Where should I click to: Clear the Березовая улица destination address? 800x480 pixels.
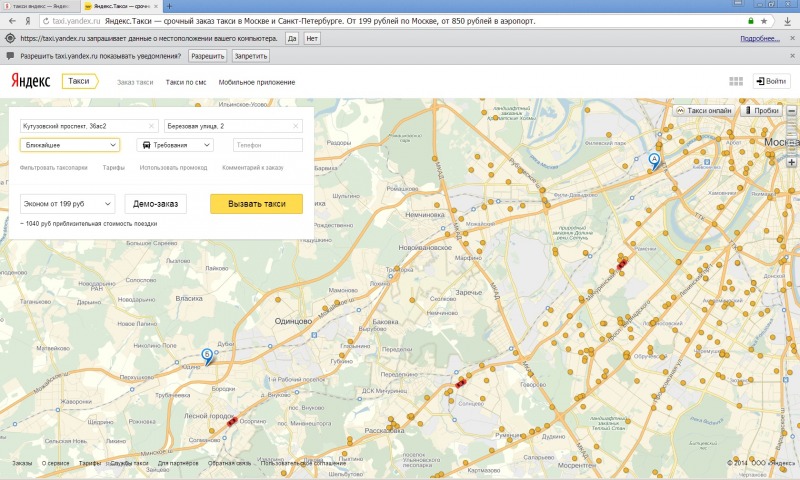pyautogui.click(x=295, y=126)
